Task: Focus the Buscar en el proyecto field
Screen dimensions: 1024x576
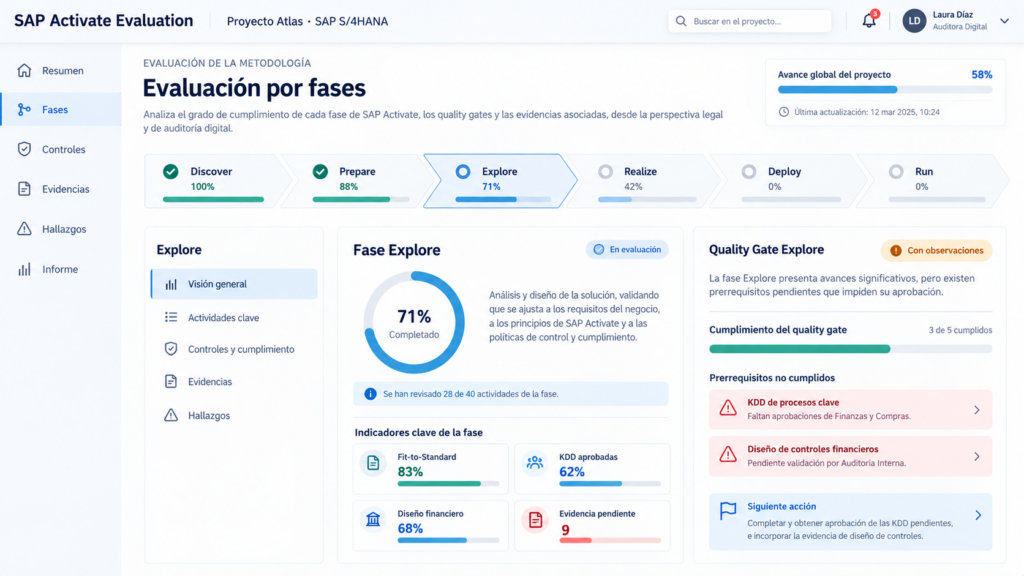Action: [x=750, y=21]
